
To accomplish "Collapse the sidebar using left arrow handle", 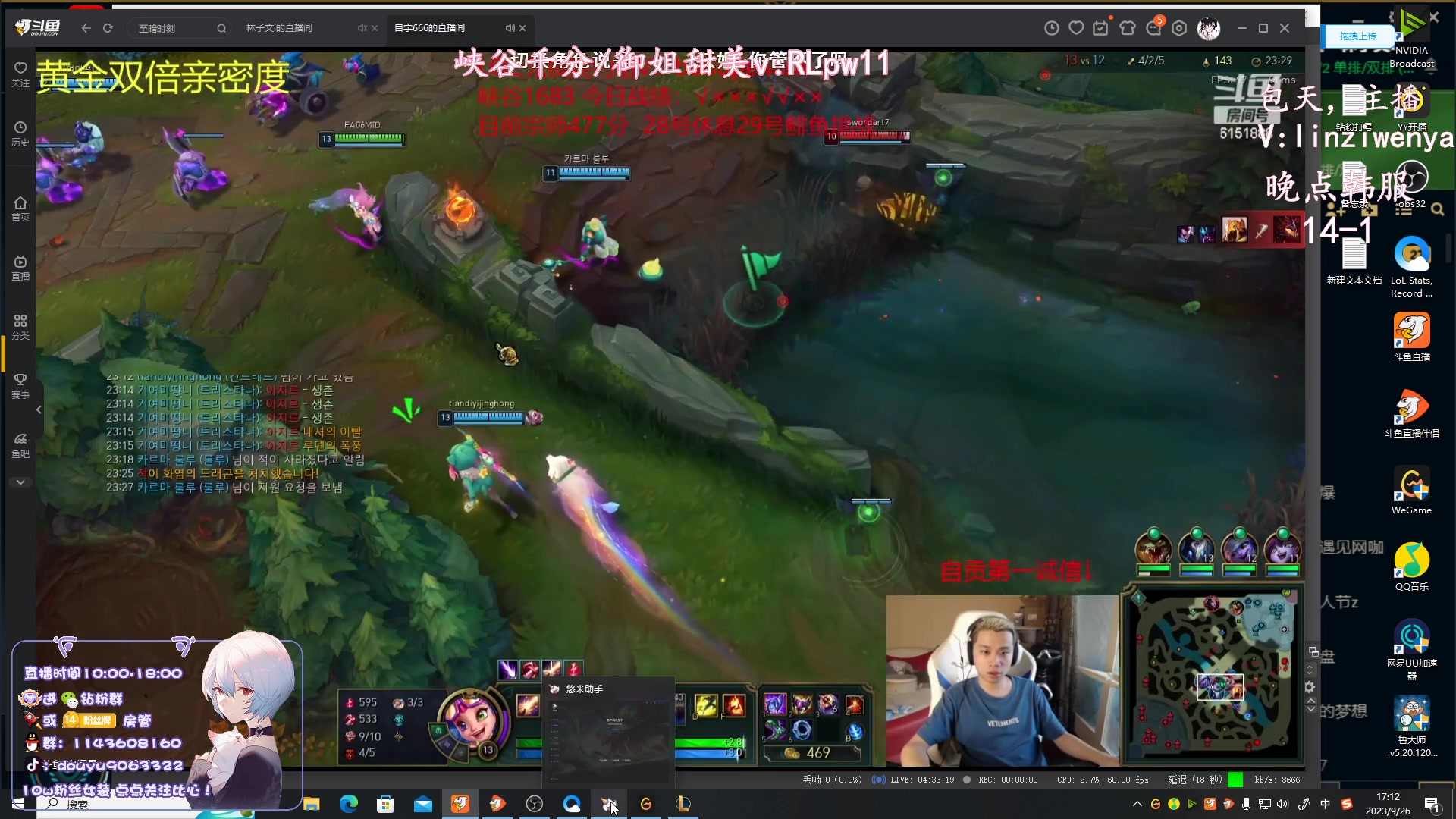I will (x=39, y=409).
